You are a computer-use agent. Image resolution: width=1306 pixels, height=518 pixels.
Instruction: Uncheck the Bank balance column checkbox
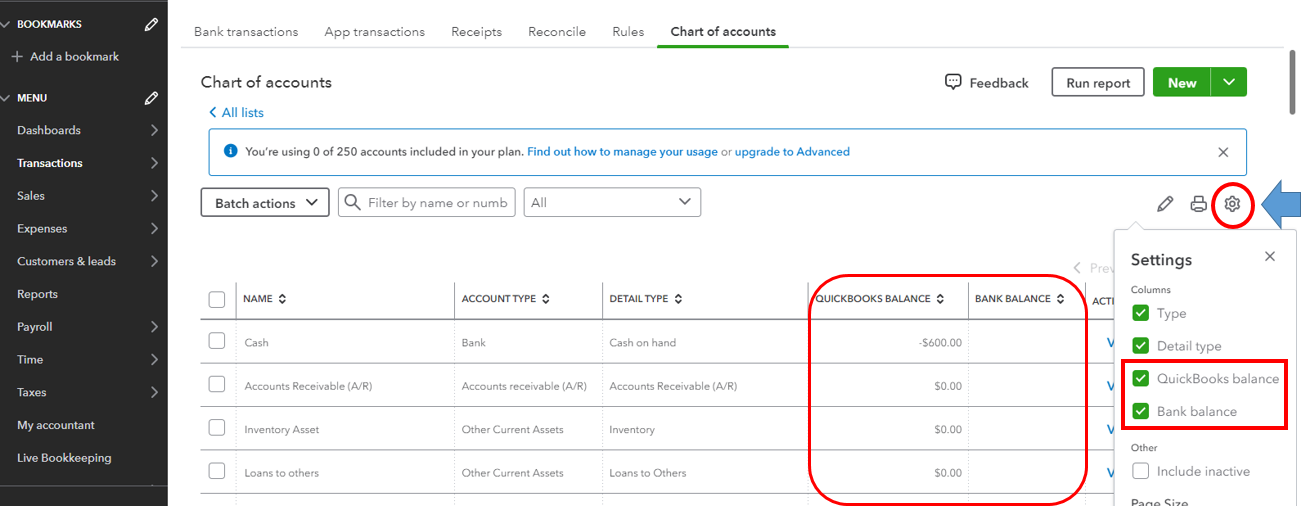[1140, 411]
